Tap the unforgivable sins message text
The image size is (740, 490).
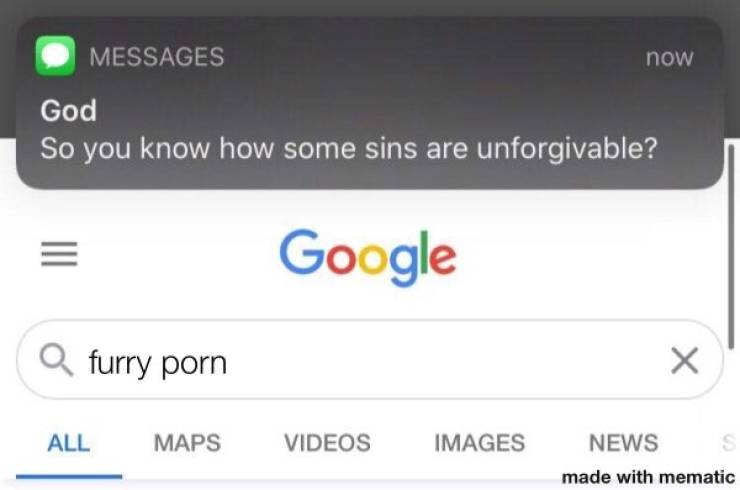coord(349,149)
